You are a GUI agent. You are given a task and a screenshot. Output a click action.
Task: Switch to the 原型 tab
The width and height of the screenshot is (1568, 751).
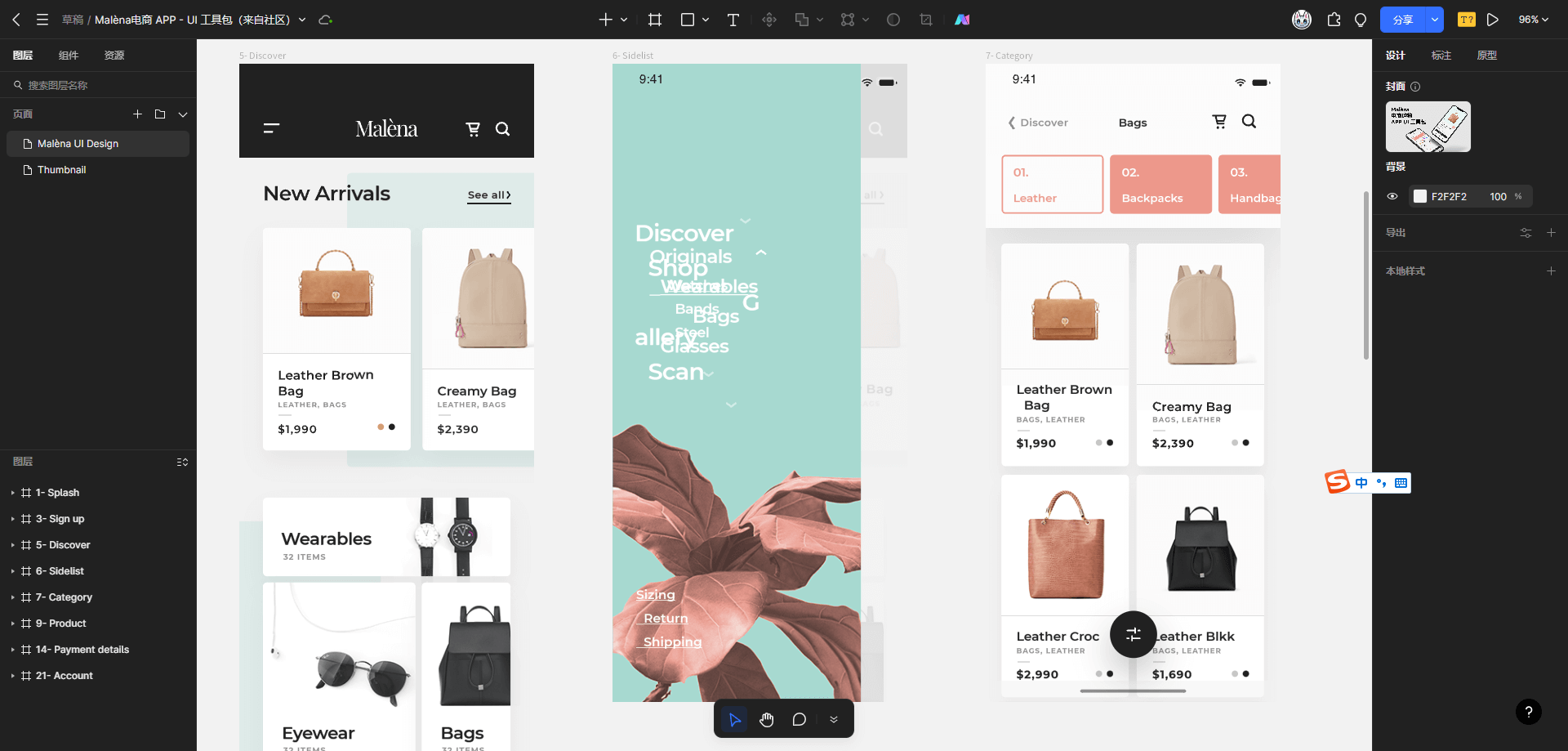(x=1487, y=56)
